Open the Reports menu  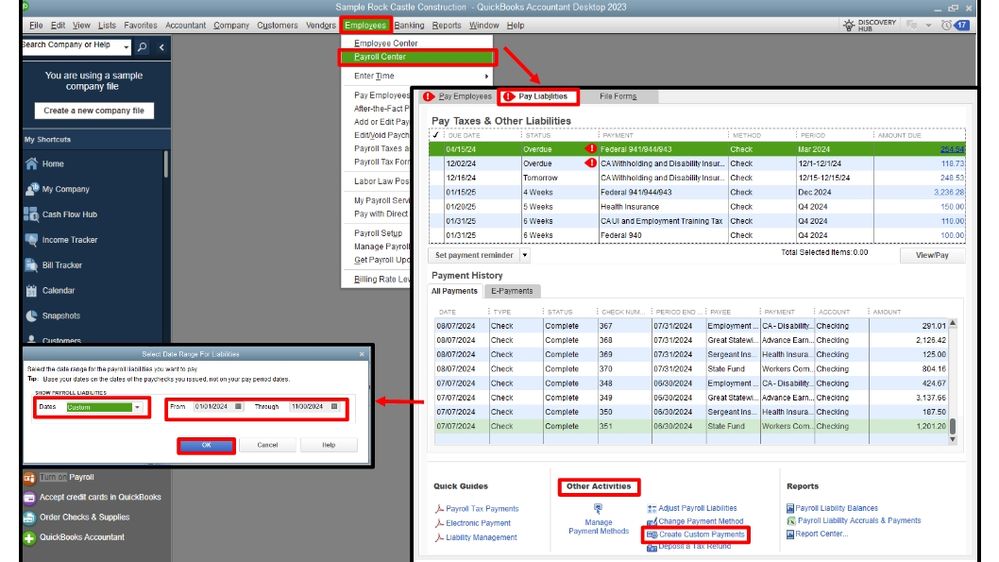[x=447, y=25]
